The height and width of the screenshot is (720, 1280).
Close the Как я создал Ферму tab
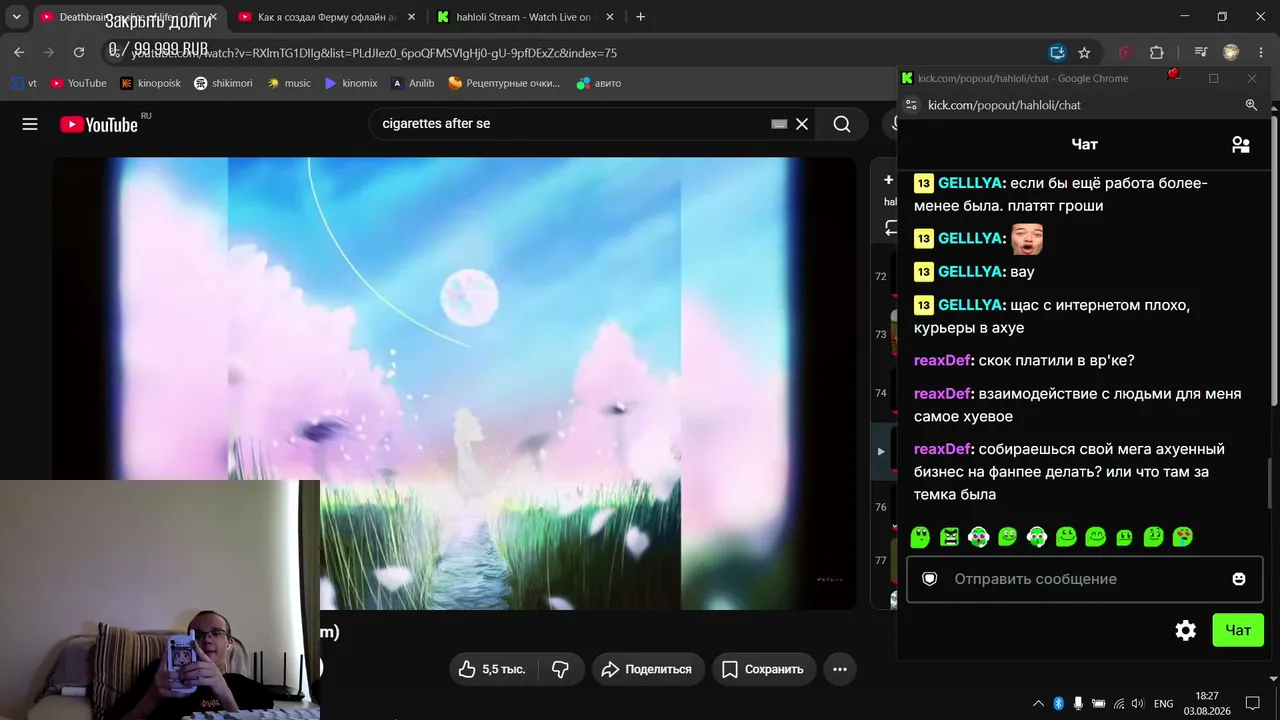pyautogui.click(x=411, y=17)
